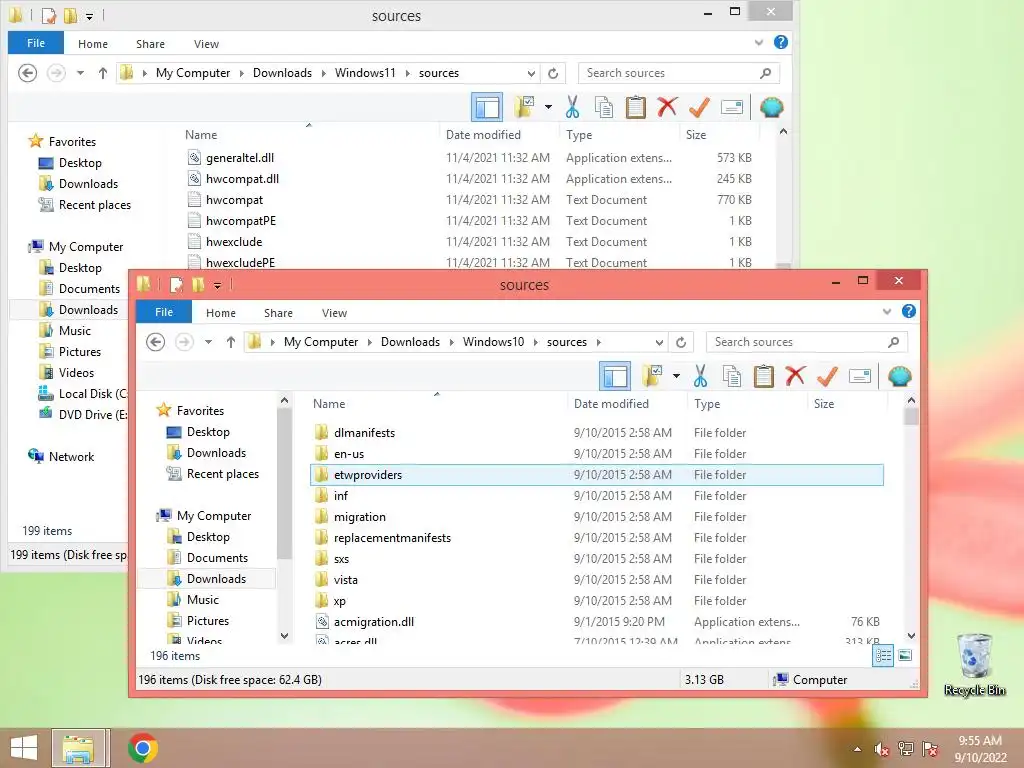1024x768 pixels.
Task: Open recent locations dropdown in Windows10 window
Action: click(208, 342)
